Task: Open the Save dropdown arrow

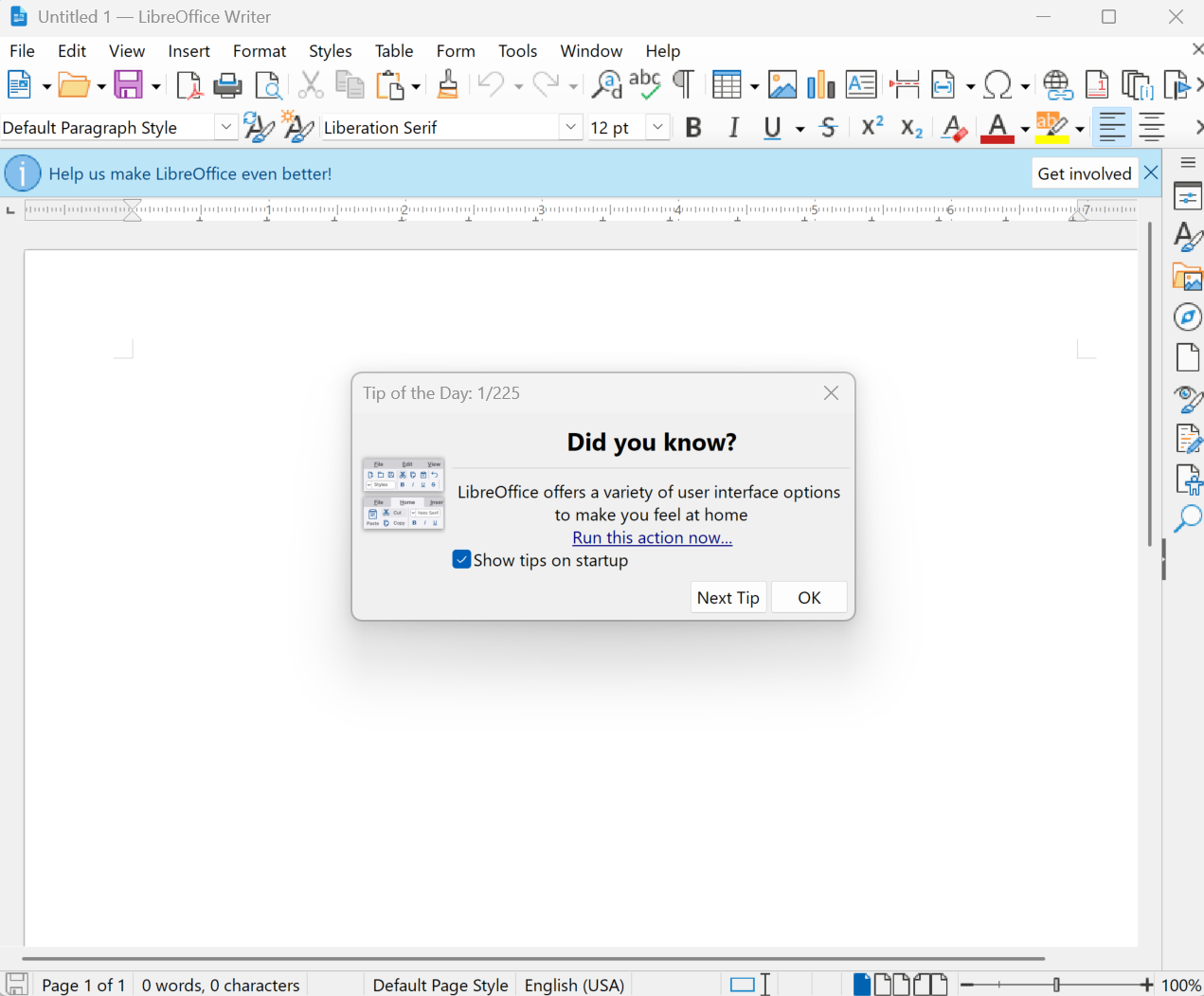Action: pos(156,86)
